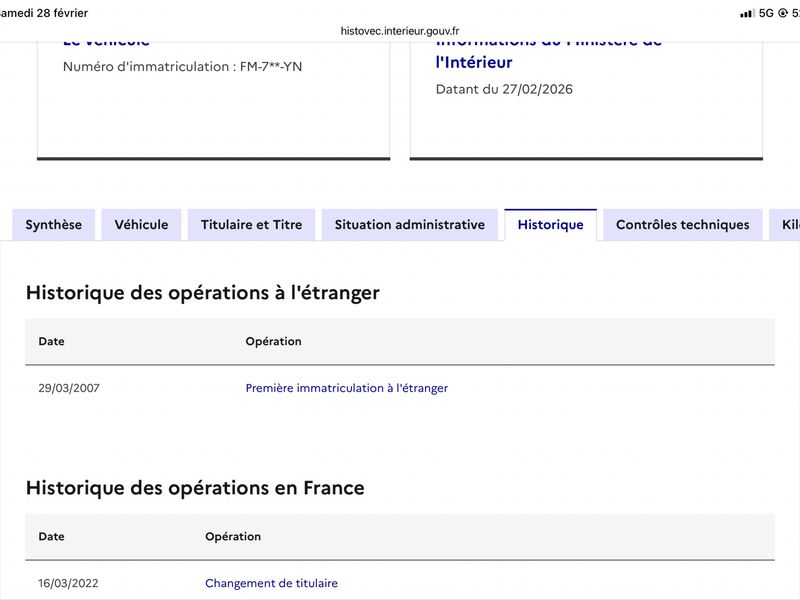800x600 pixels.
Task: Click the 29/03/2007 date cell
Action: 69,388
